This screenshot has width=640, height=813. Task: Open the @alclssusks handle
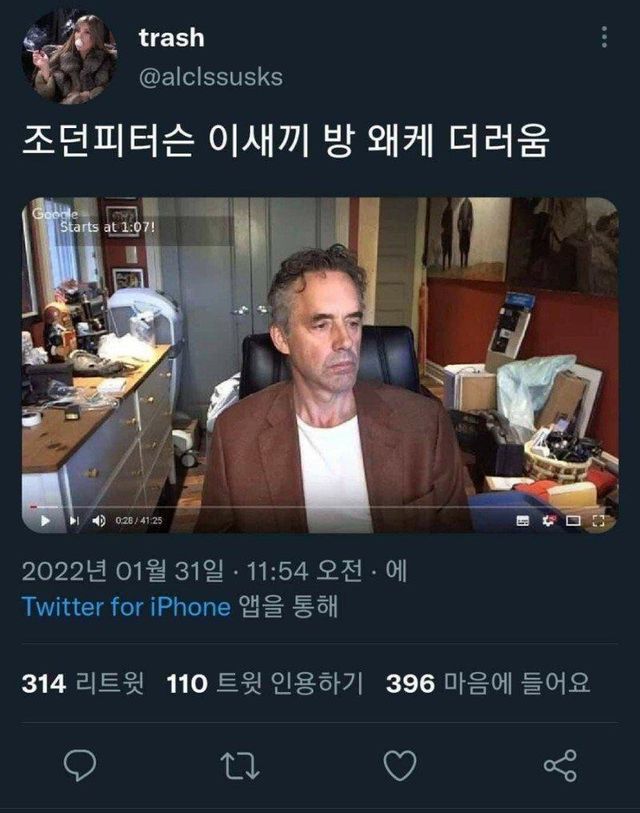coord(211,77)
